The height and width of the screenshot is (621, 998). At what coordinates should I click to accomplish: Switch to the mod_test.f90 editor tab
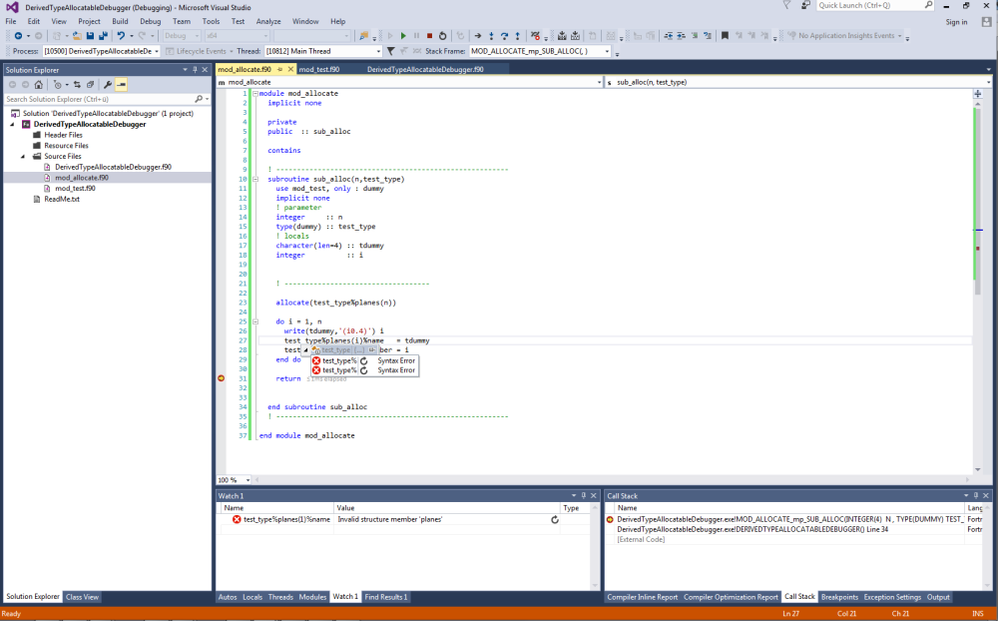coord(319,70)
